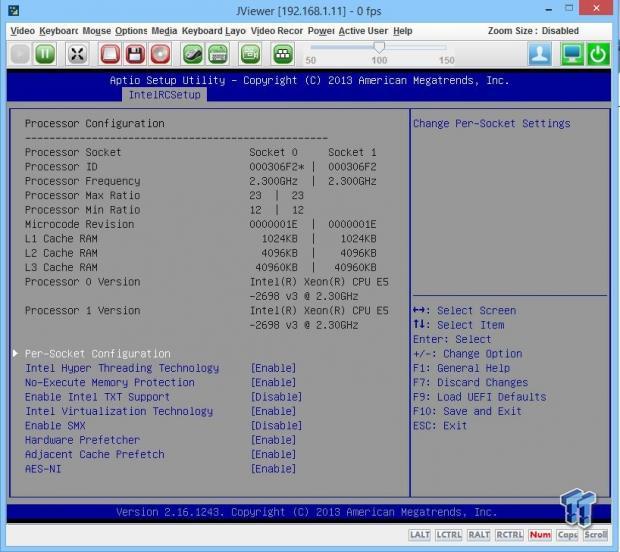Open the Mouse menu

(96, 31)
